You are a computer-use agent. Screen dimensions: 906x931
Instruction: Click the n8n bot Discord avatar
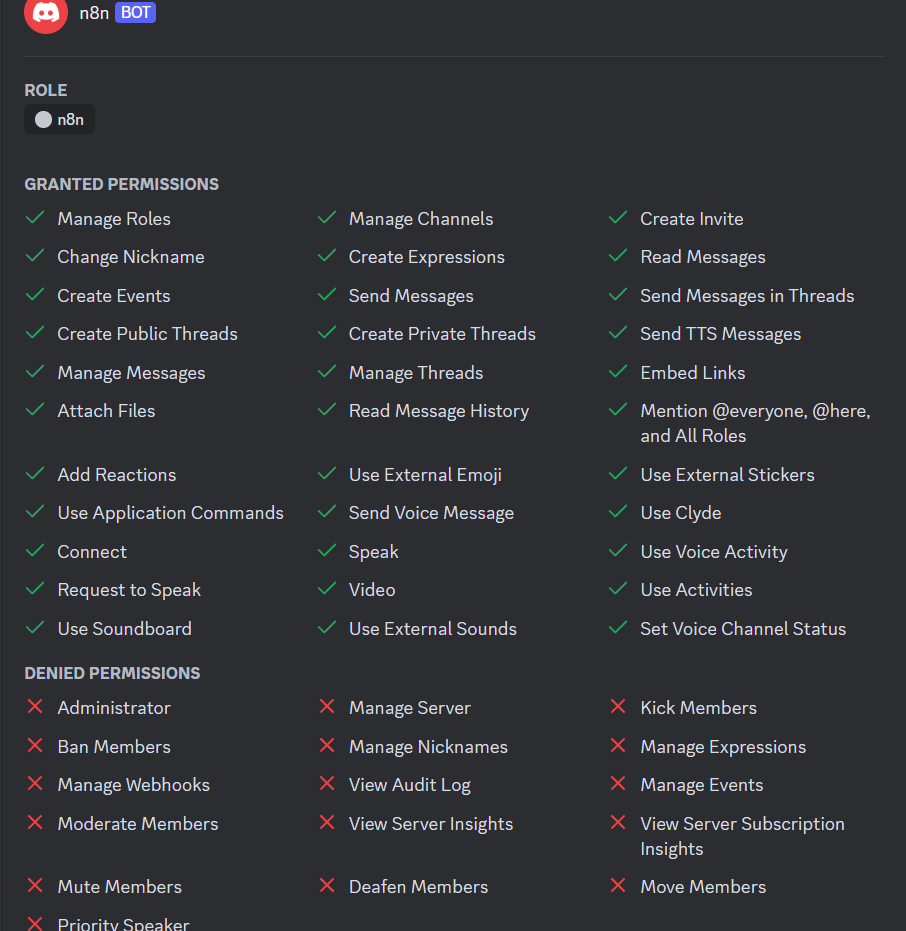pos(46,13)
